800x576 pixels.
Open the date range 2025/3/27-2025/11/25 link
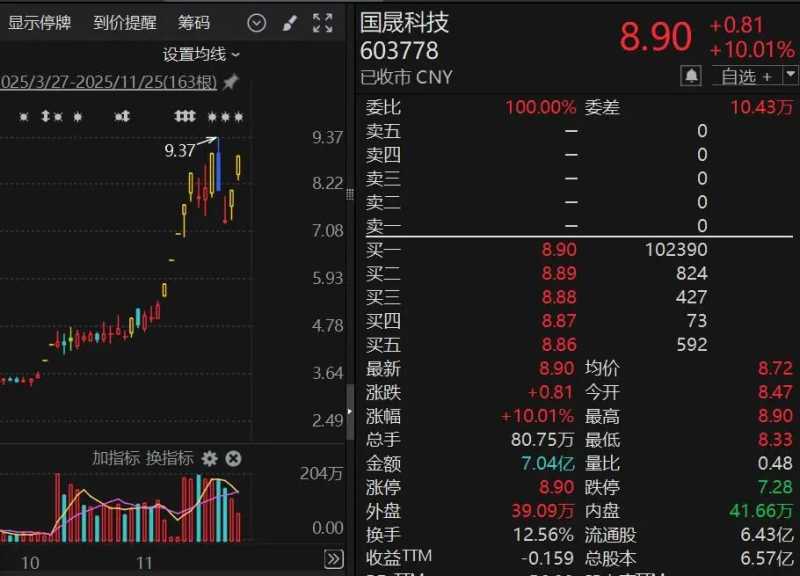[109, 82]
